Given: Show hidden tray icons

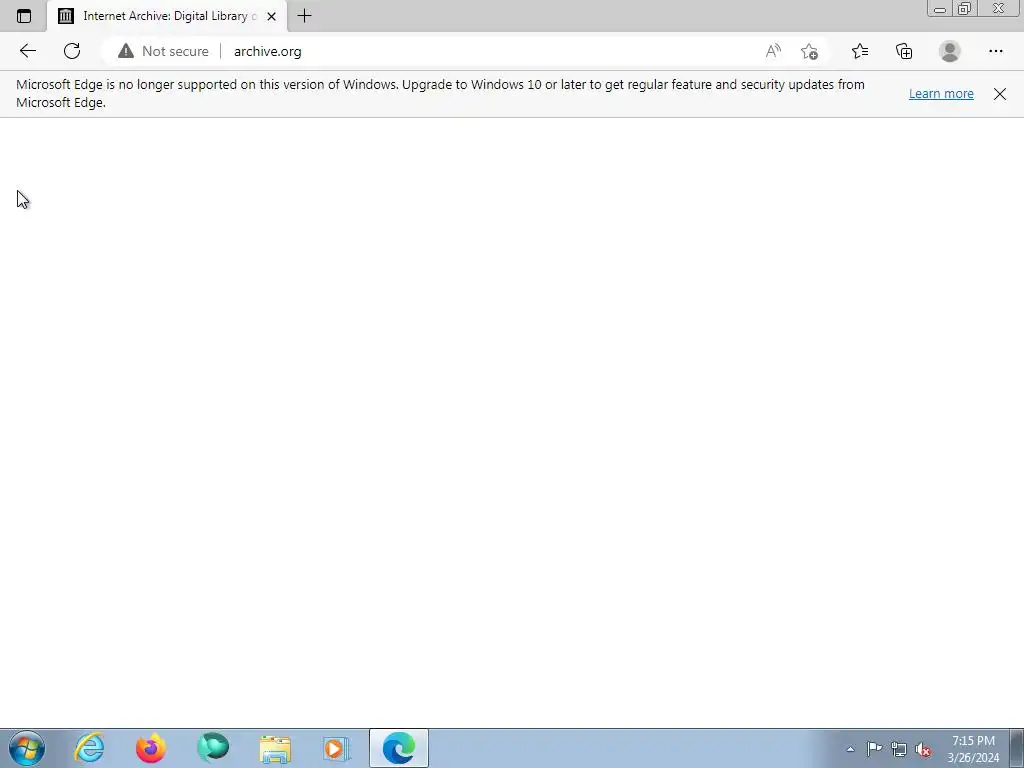Looking at the screenshot, I should [850, 749].
